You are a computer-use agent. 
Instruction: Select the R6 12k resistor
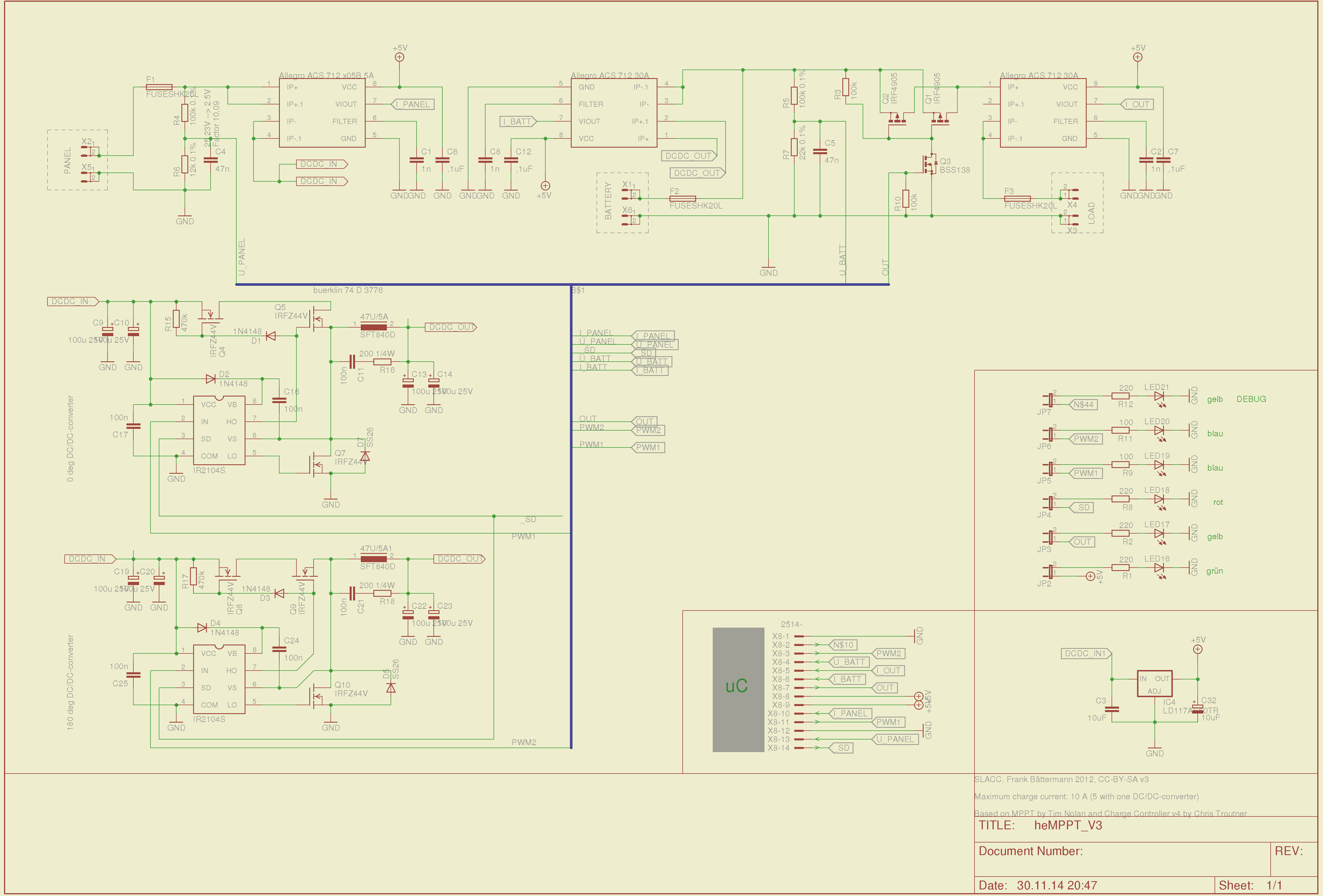pyautogui.click(x=185, y=164)
